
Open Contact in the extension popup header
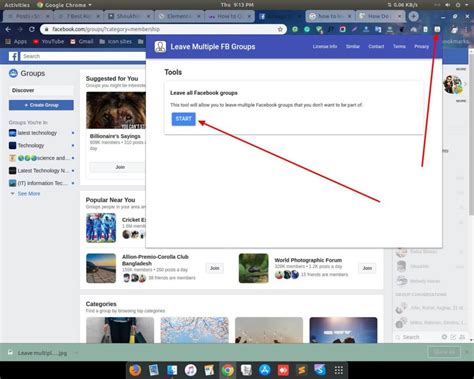(x=376, y=47)
